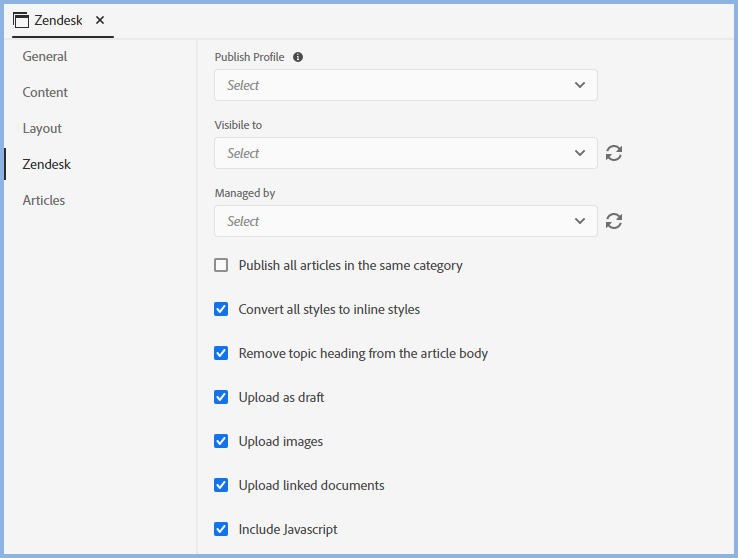Disable Remove topic heading from article body

(222, 354)
